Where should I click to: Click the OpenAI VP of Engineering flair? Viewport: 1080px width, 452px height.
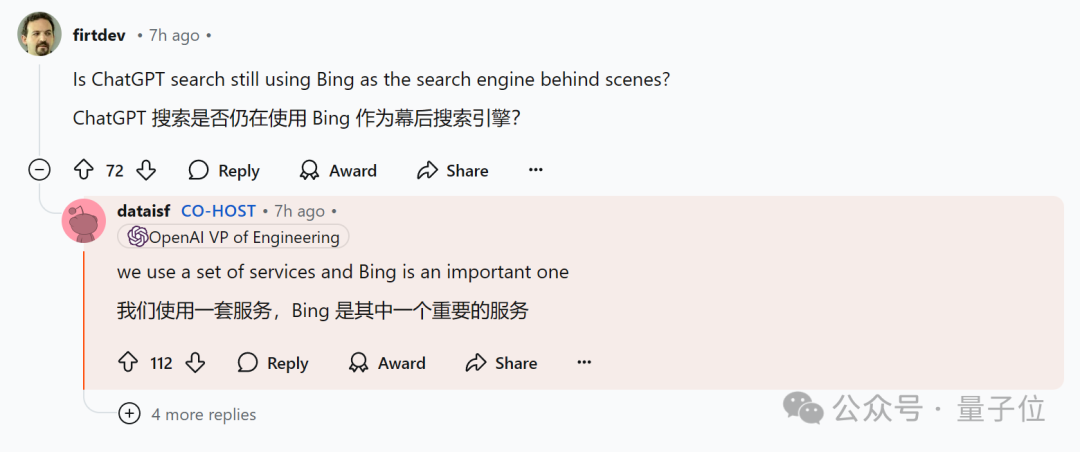234,237
